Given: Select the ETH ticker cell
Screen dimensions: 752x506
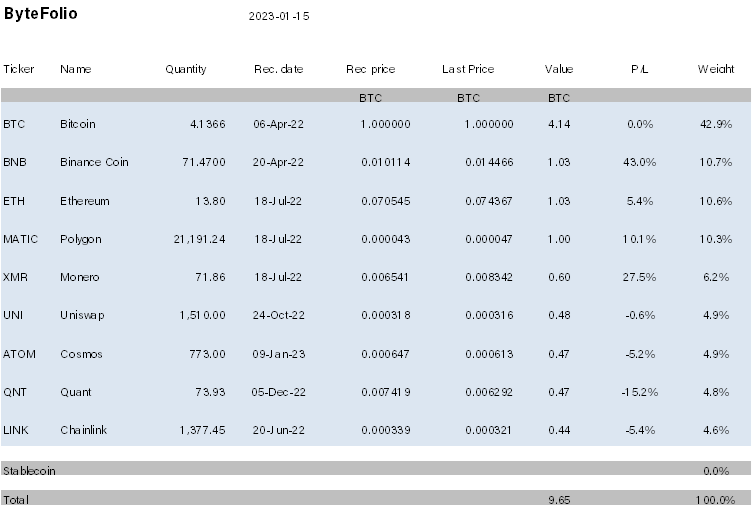Looking at the screenshot, I should [14, 201].
